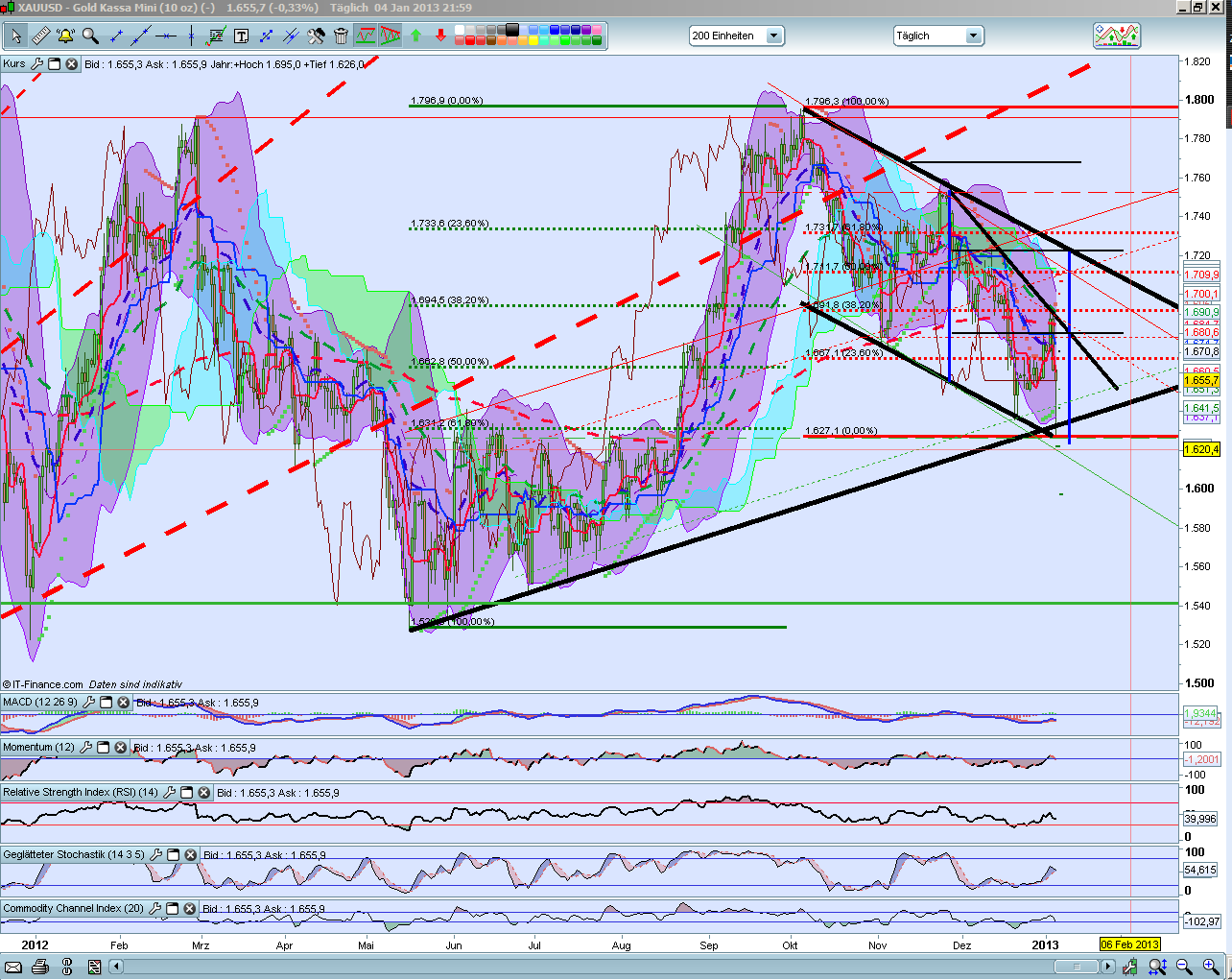The width and height of the screenshot is (1232, 980).
Task: Print the chart with printer icon
Action: 41,967
